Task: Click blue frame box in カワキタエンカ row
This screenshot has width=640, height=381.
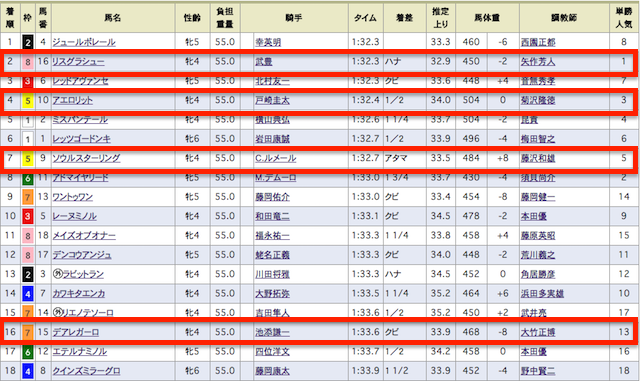Action: (x=27, y=294)
